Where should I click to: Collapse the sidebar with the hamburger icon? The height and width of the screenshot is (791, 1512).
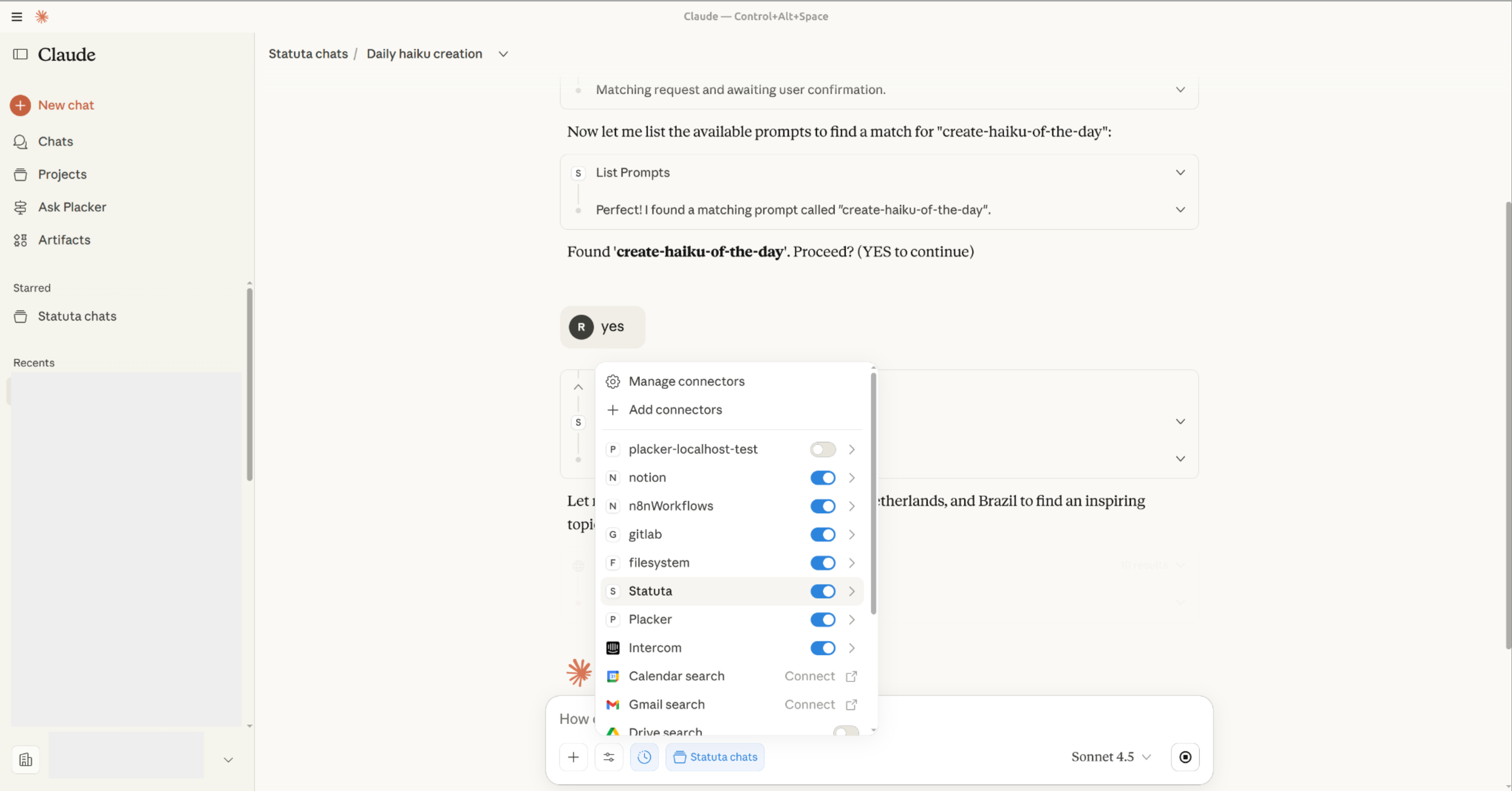17,17
